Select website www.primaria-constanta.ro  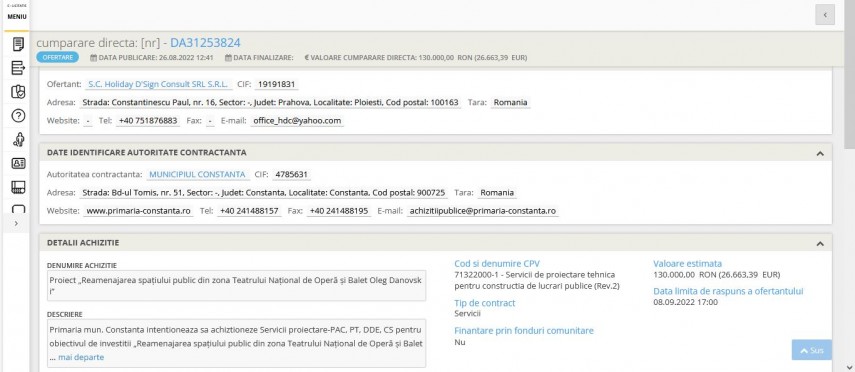coord(138,211)
